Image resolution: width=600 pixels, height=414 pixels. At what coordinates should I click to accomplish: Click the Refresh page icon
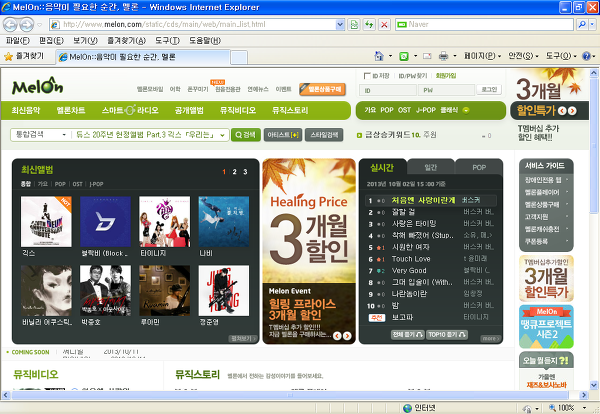(x=369, y=25)
